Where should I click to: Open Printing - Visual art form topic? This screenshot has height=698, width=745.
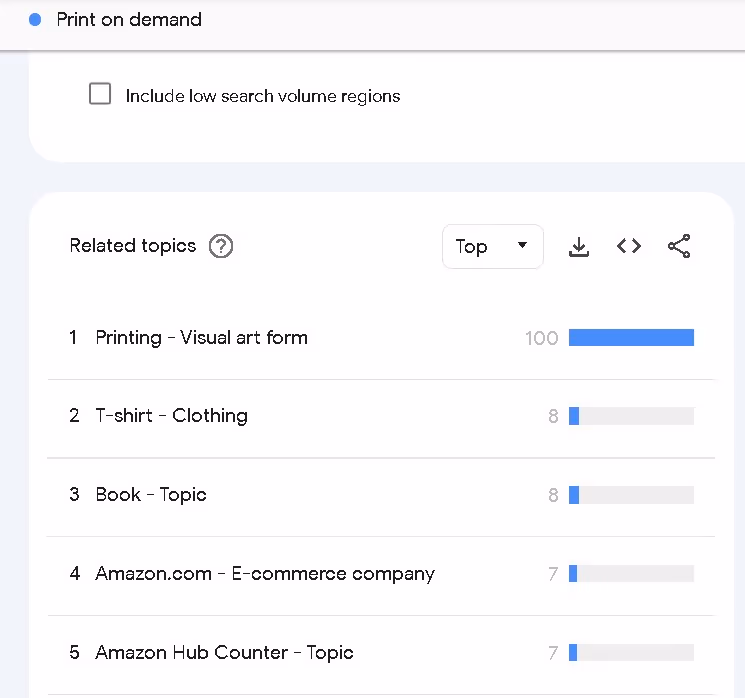point(201,338)
